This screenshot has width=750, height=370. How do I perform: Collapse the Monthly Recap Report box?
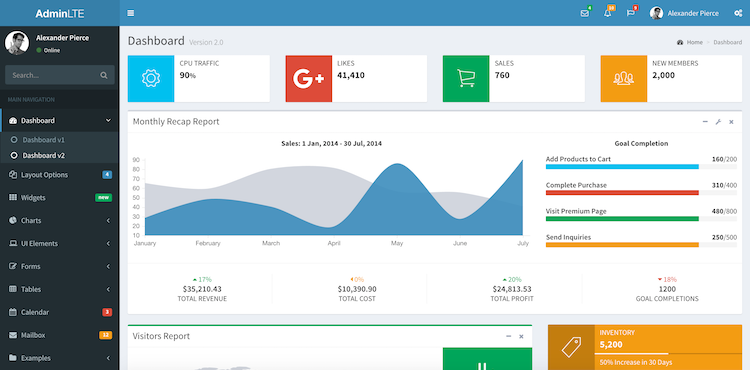pos(705,122)
